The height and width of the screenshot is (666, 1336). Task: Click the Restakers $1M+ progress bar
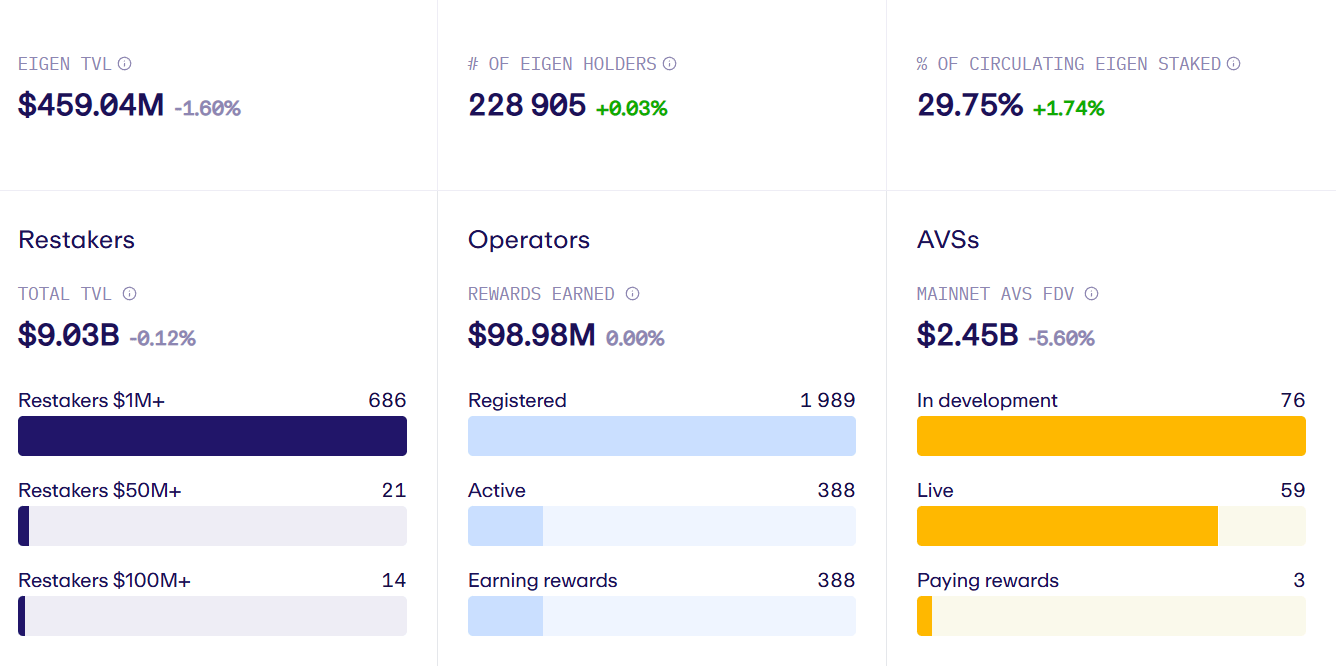click(x=212, y=436)
